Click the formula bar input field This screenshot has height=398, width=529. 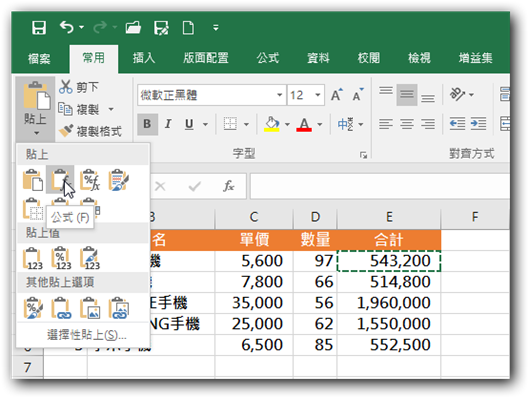[x=380, y=186]
